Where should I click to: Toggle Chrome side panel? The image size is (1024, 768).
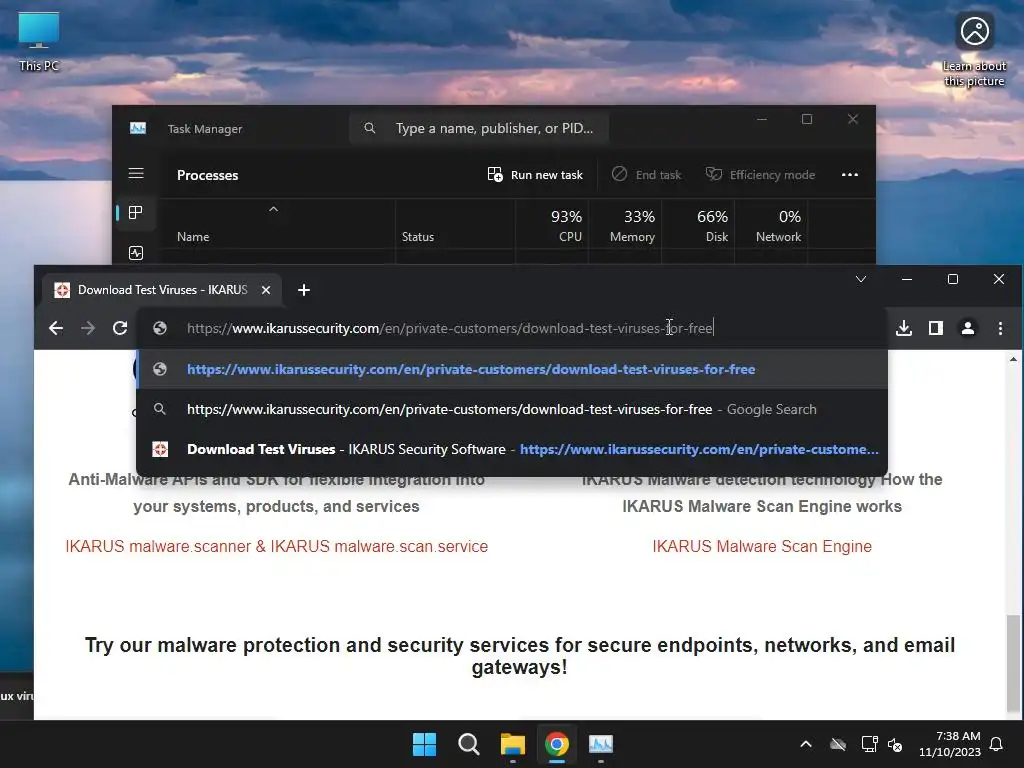point(936,328)
